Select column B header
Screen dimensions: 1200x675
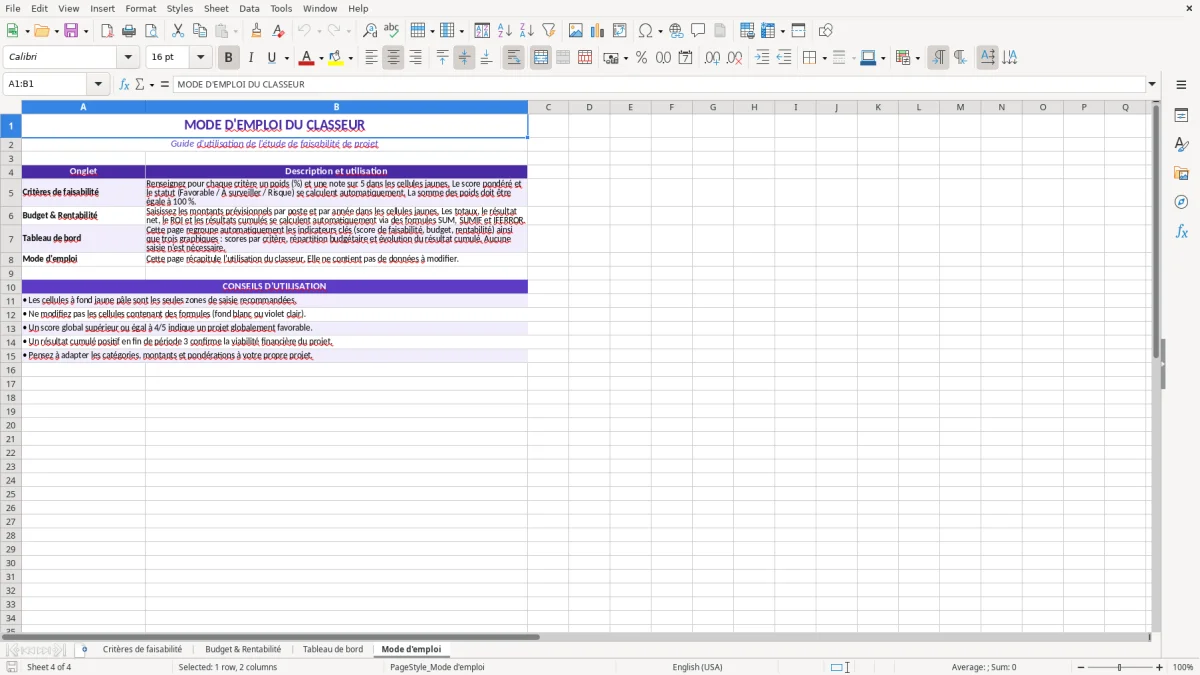click(x=336, y=107)
